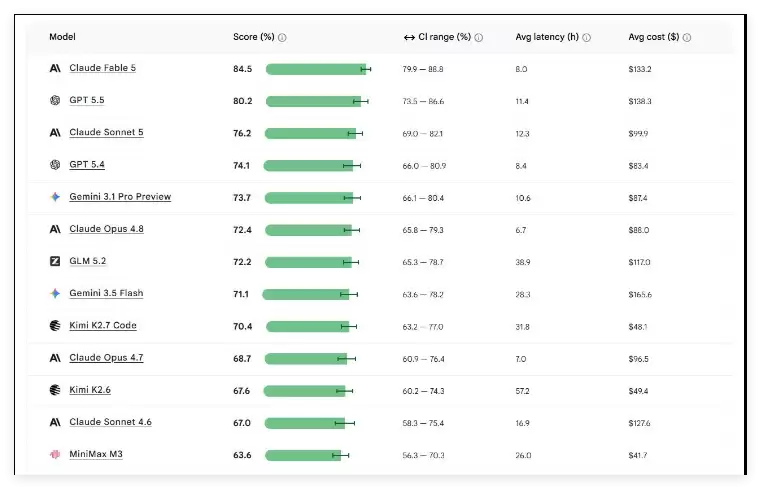The width and height of the screenshot is (761, 489).
Task: Click the Kimi logo beside Kimi K2.7 Code
Action: 55,326
